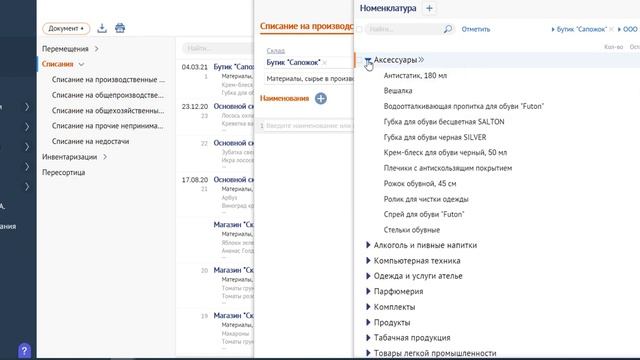Viewport: 640px width, 360px height.
Task: Open the help question mark icon
Action: tap(24, 351)
